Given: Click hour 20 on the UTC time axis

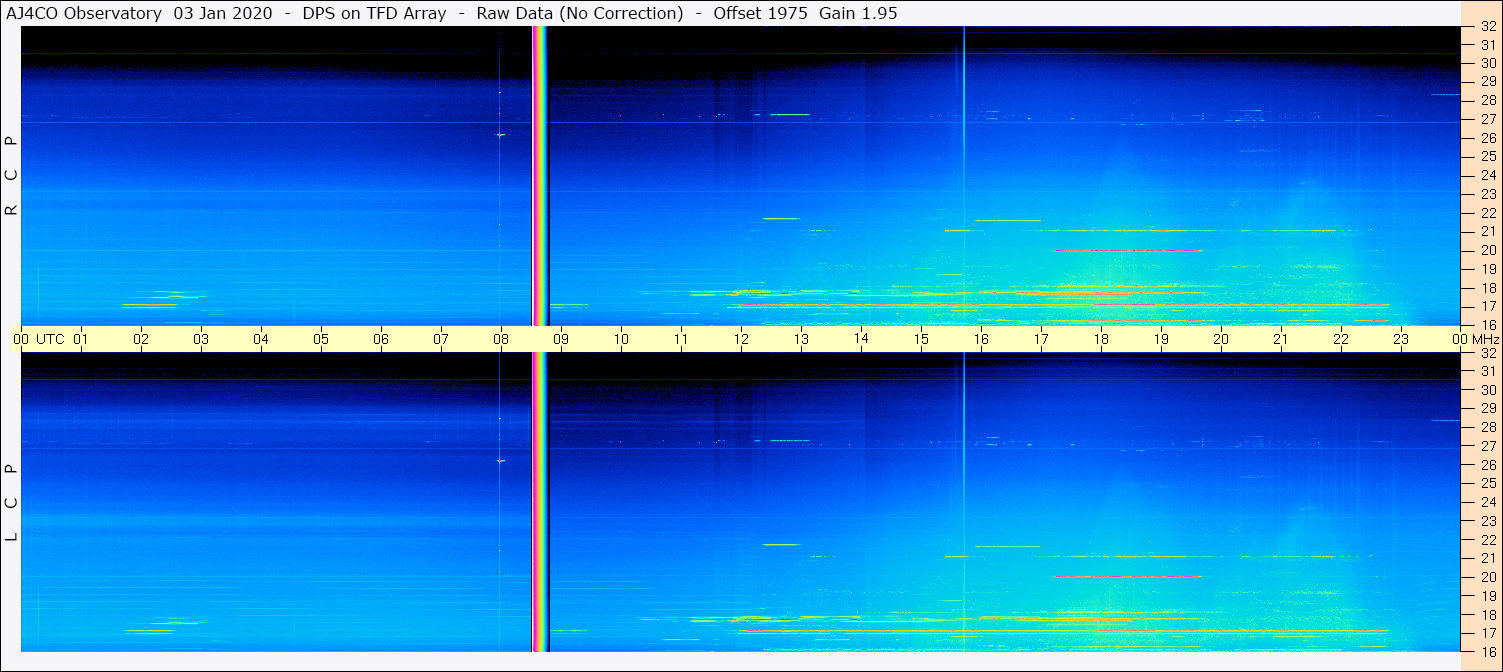Looking at the screenshot, I should tap(1221, 339).
